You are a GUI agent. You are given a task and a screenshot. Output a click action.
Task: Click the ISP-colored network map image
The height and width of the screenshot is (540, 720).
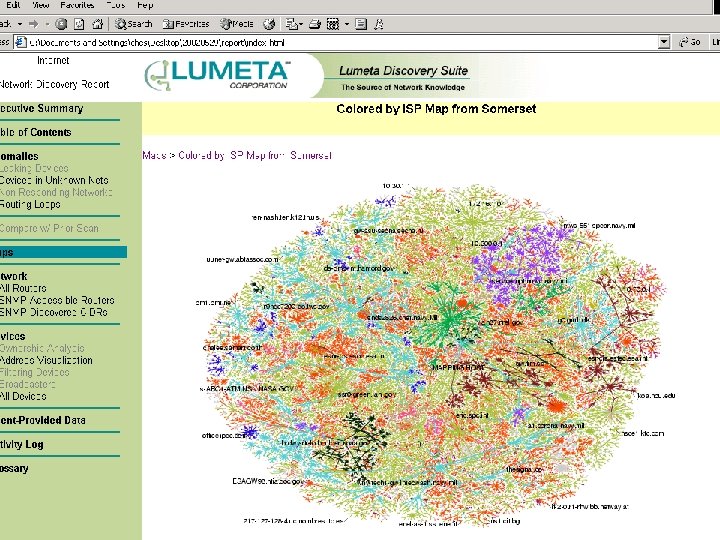pos(434,354)
